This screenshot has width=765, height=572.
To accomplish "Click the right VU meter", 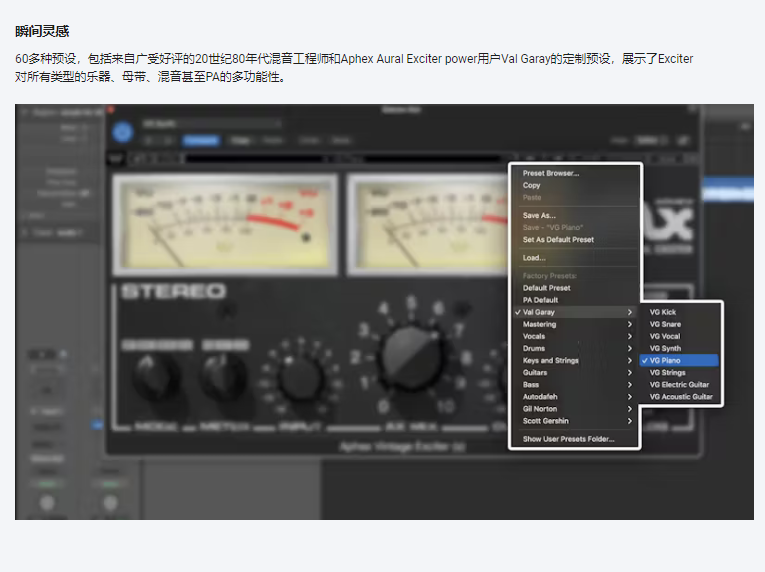I will 428,224.
